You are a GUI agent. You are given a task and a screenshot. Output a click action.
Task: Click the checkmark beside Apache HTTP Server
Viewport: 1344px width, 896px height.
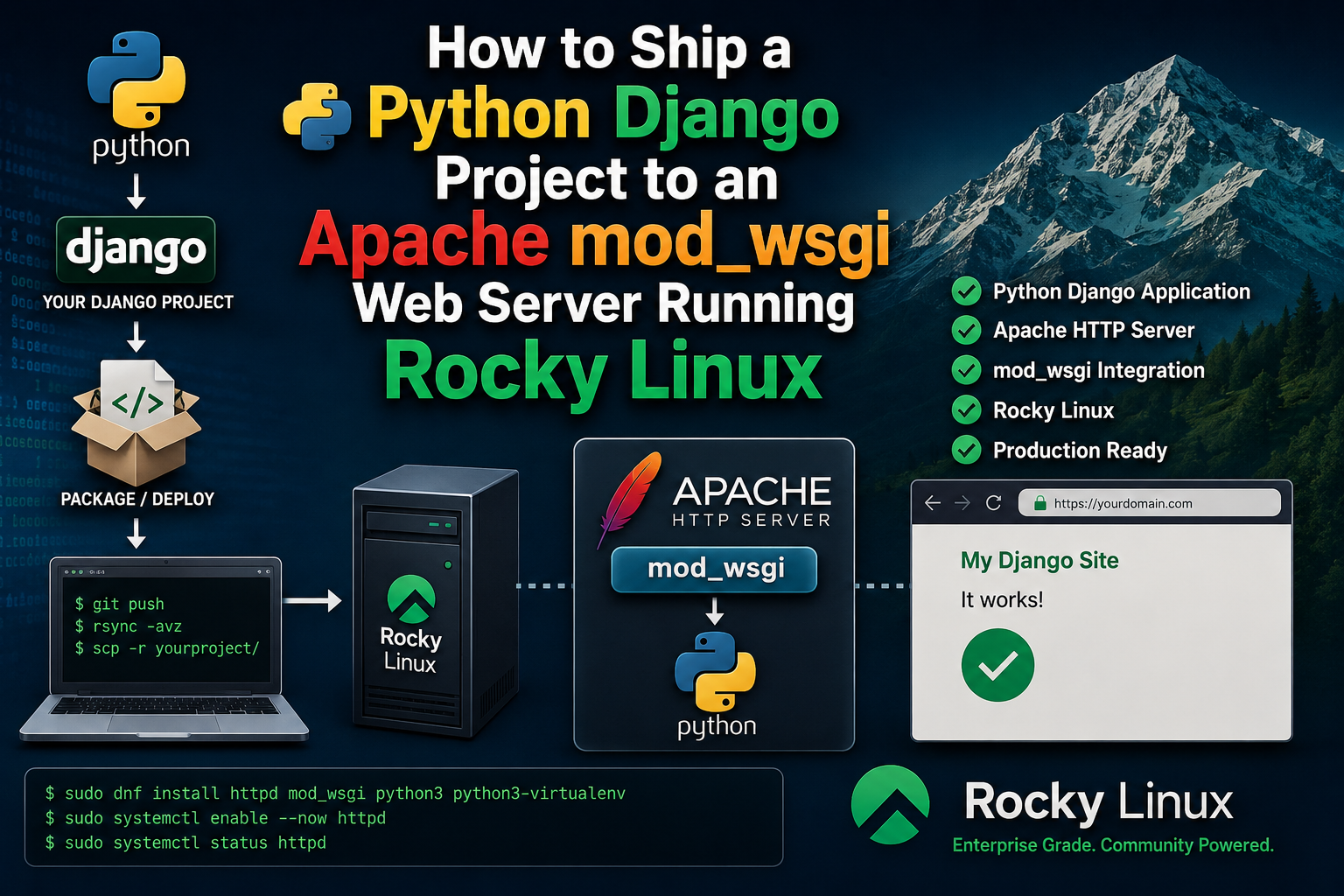tap(966, 331)
